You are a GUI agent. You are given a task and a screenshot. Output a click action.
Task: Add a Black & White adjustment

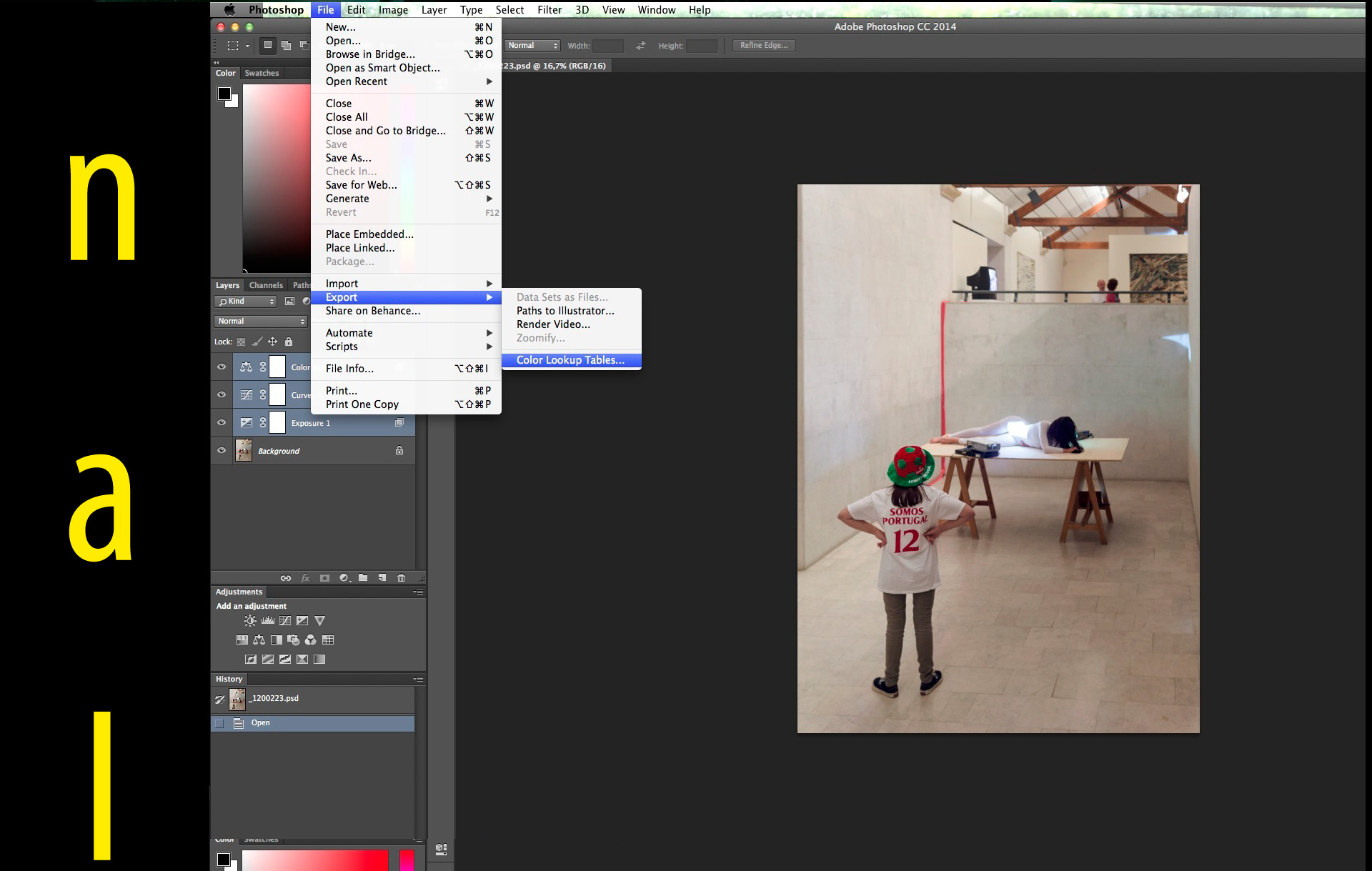[277, 640]
